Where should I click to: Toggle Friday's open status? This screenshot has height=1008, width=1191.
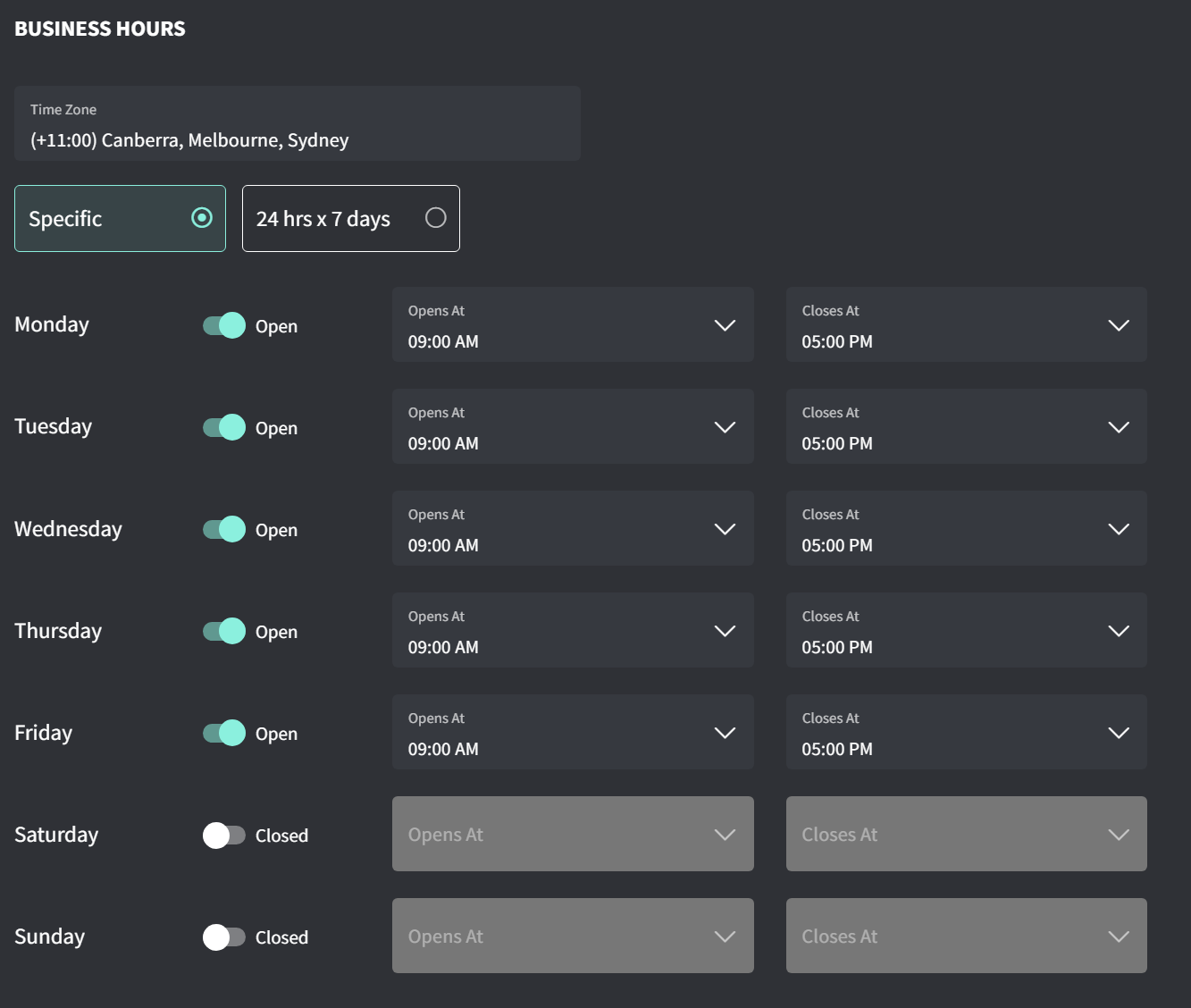pyautogui.click(x=224, y=733)
